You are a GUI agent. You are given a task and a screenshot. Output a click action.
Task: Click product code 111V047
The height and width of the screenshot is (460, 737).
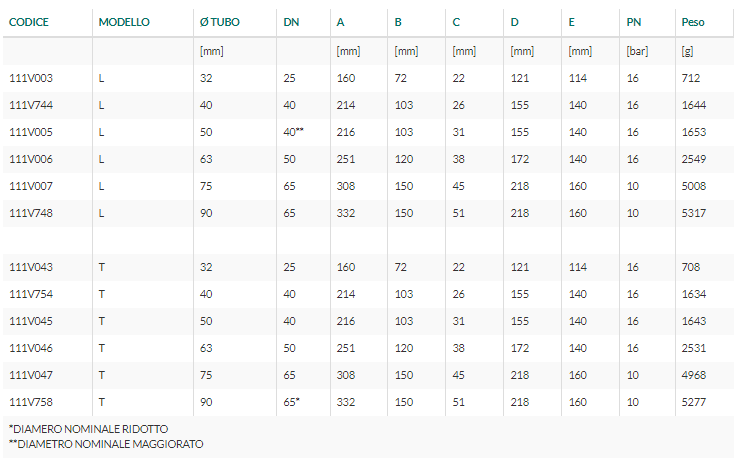[31, 375]
